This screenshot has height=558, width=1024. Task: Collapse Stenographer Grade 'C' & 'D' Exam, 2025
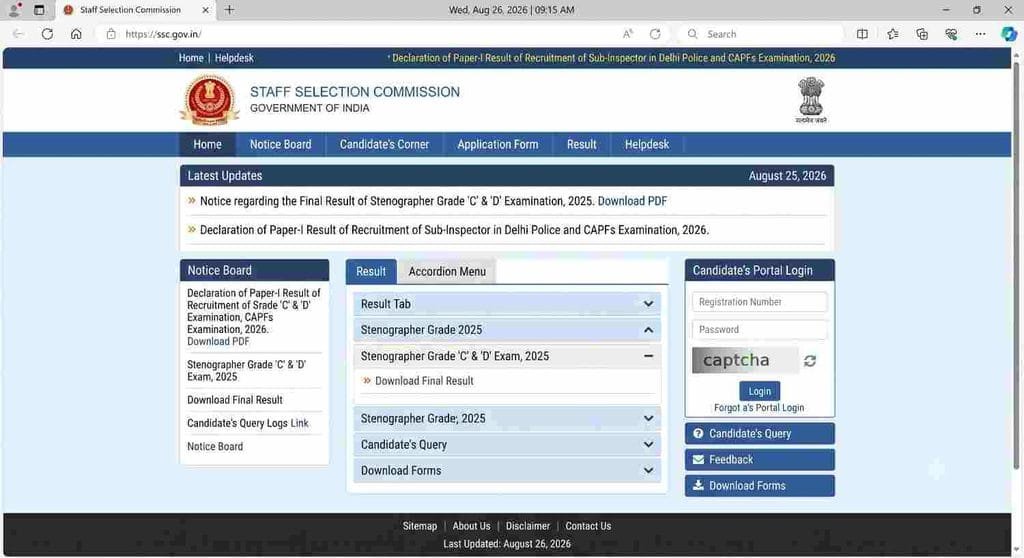coord(507,356)
